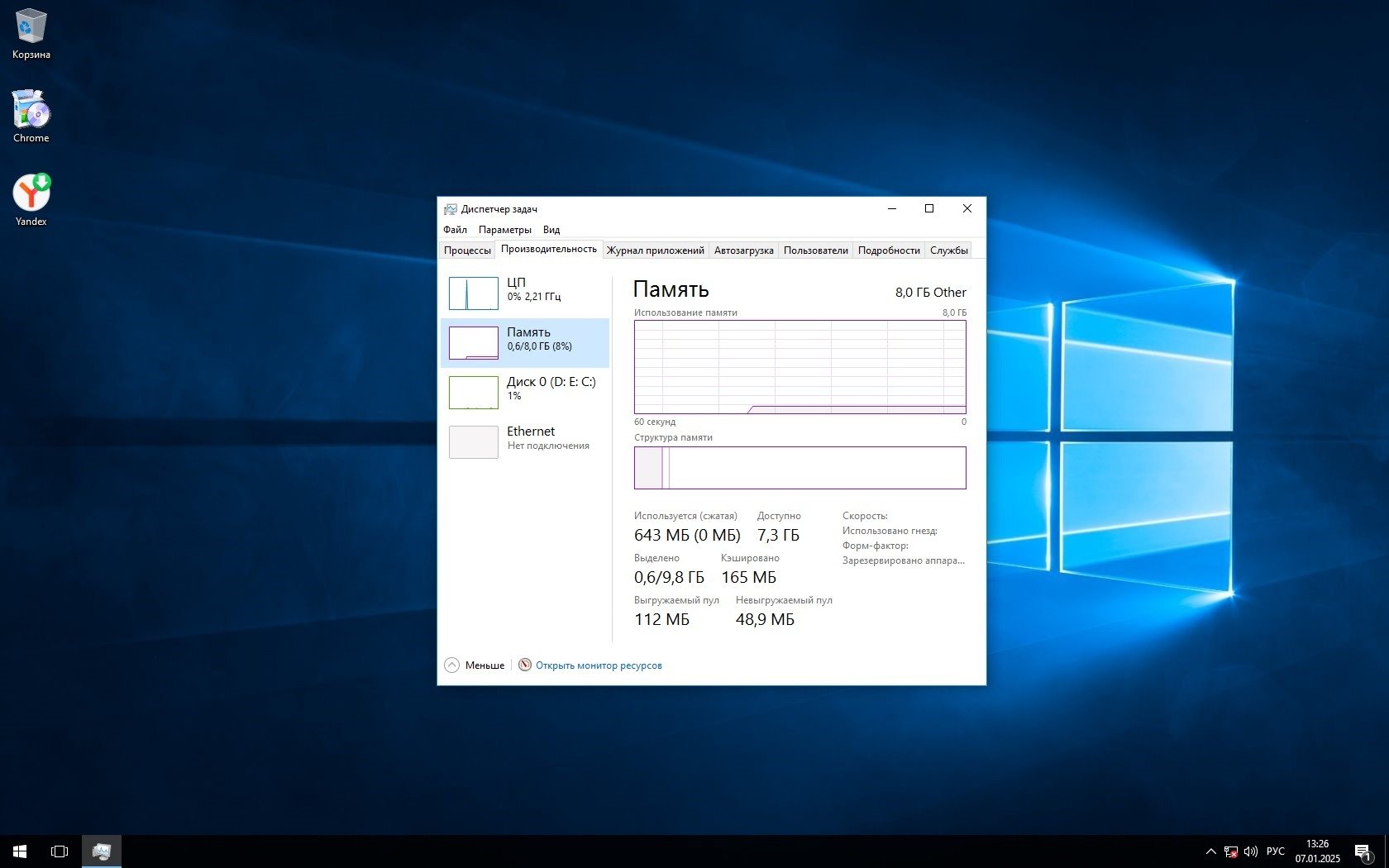Open Task View on the taskbar
The height and width of the screenshot is (868, 1389).
point(60,851)
